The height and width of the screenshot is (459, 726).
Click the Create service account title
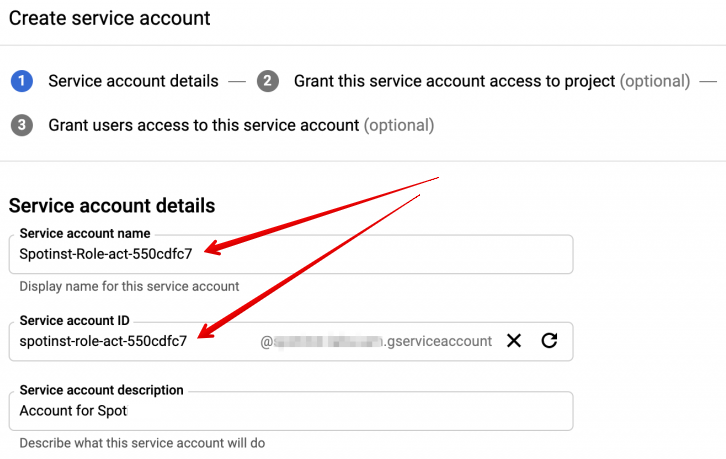(110, 18)
